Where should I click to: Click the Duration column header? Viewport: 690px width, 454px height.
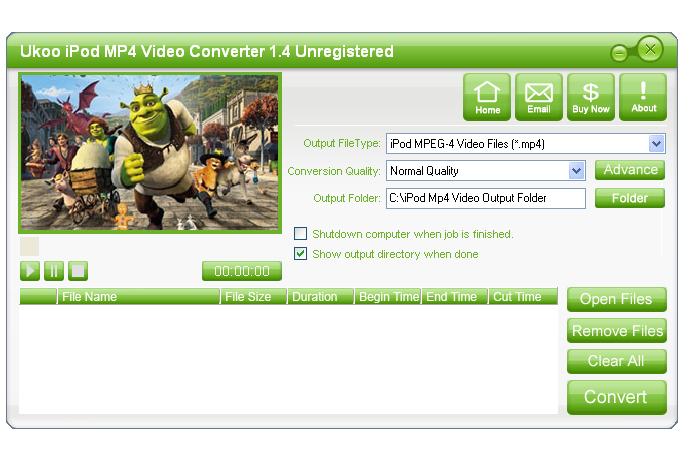(321, 297)
